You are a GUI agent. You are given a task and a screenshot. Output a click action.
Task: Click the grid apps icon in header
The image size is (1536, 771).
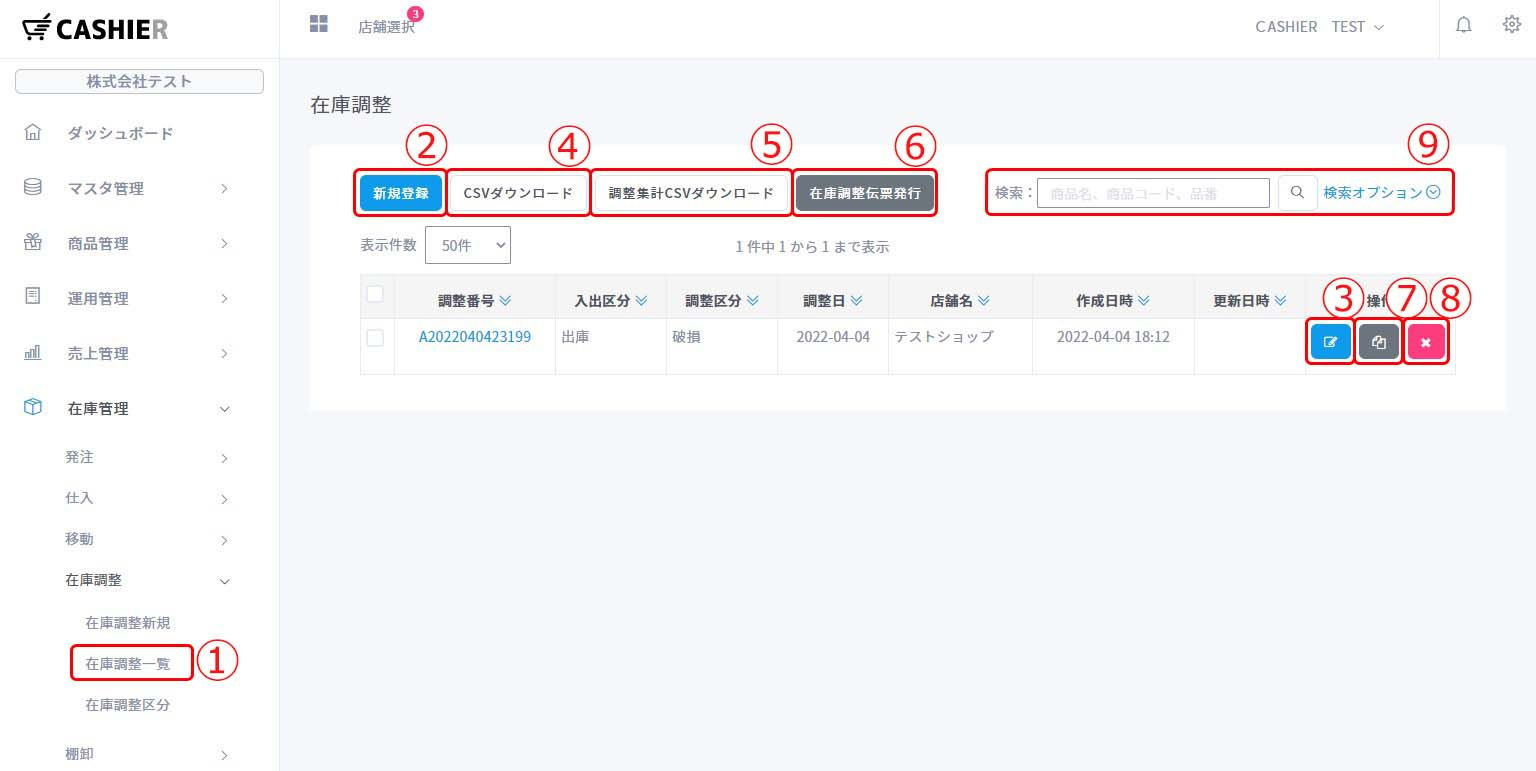point(319,24)
